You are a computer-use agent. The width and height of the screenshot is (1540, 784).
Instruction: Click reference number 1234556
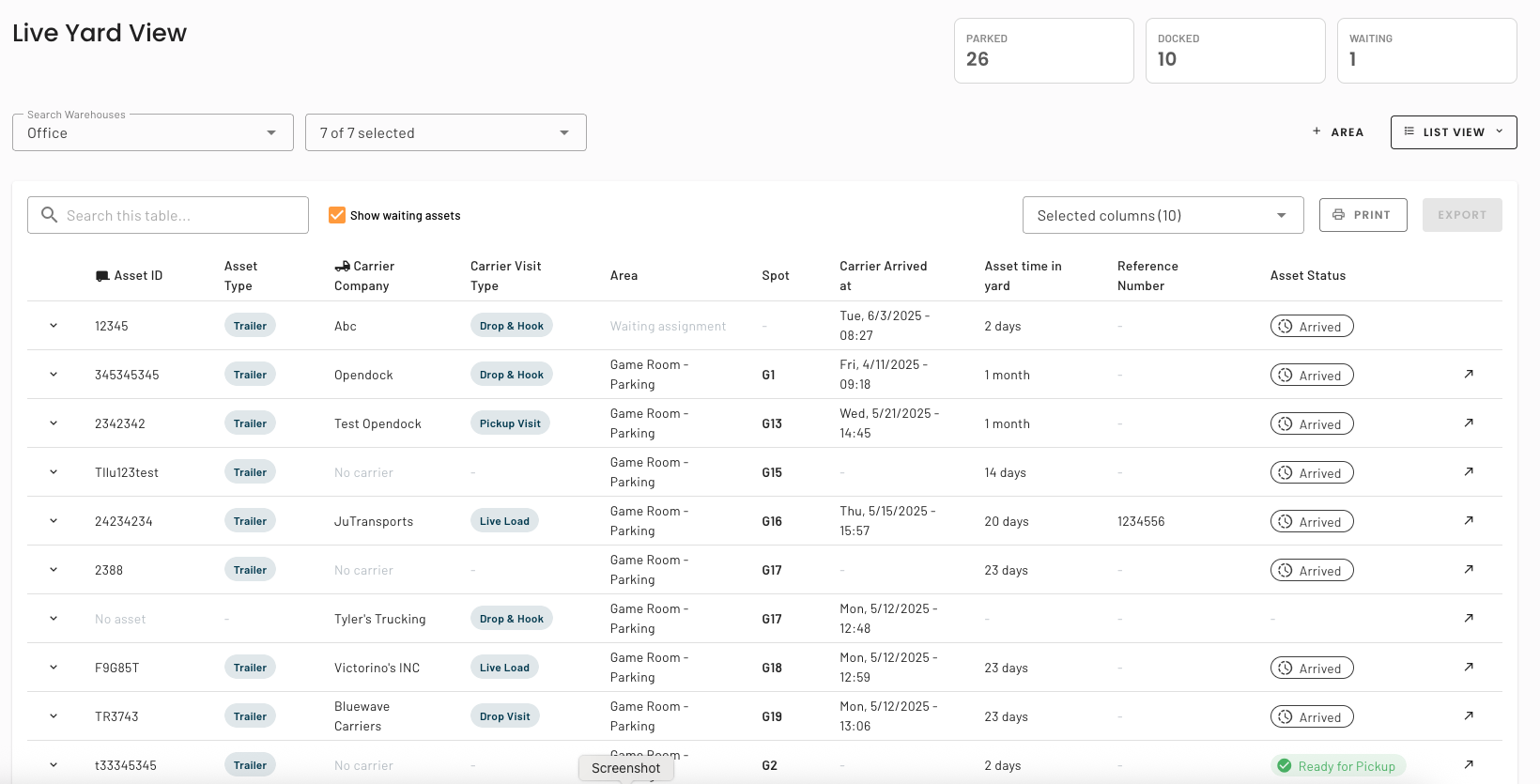1141,521
